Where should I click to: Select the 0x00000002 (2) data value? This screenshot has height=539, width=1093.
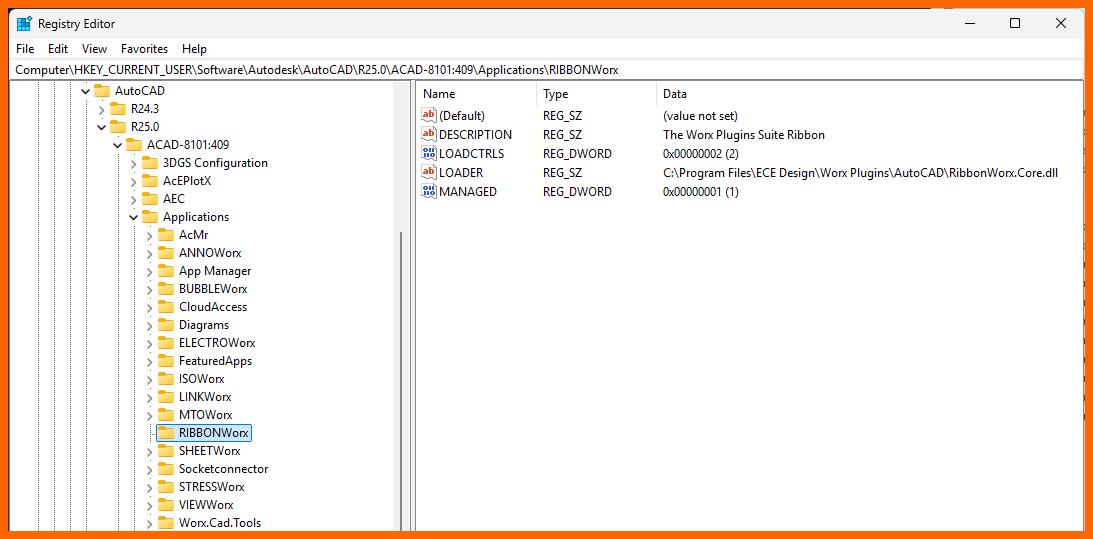[701, 153]
